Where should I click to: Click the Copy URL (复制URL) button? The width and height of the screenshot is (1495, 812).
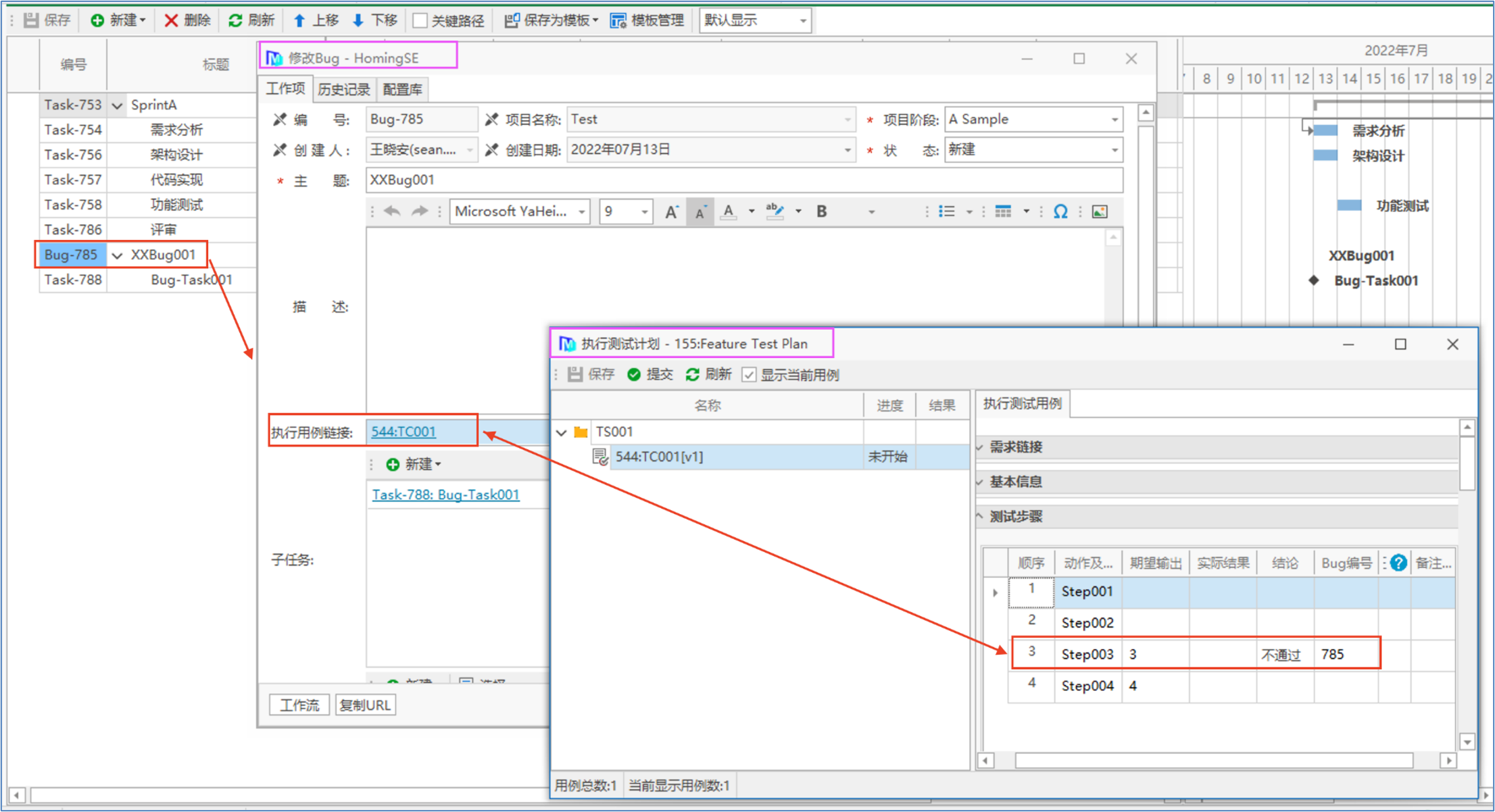pos(365,705)
